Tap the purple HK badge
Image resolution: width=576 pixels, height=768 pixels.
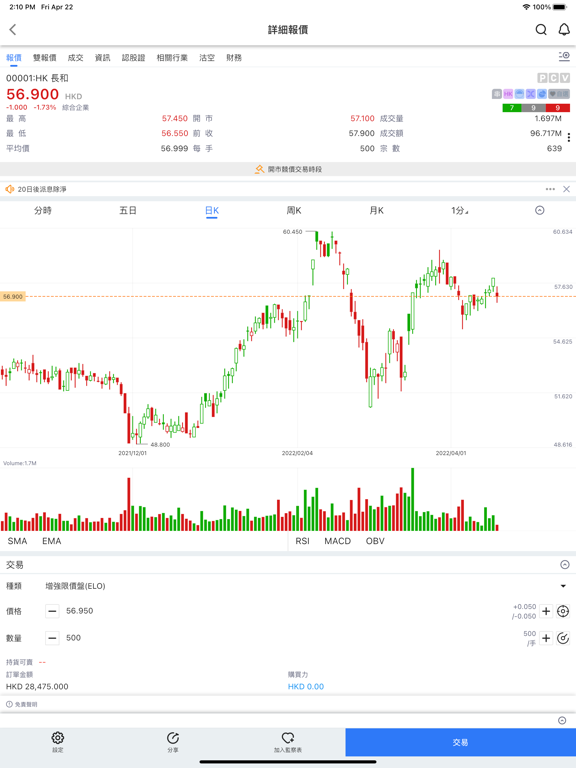(x=508, y=94)
